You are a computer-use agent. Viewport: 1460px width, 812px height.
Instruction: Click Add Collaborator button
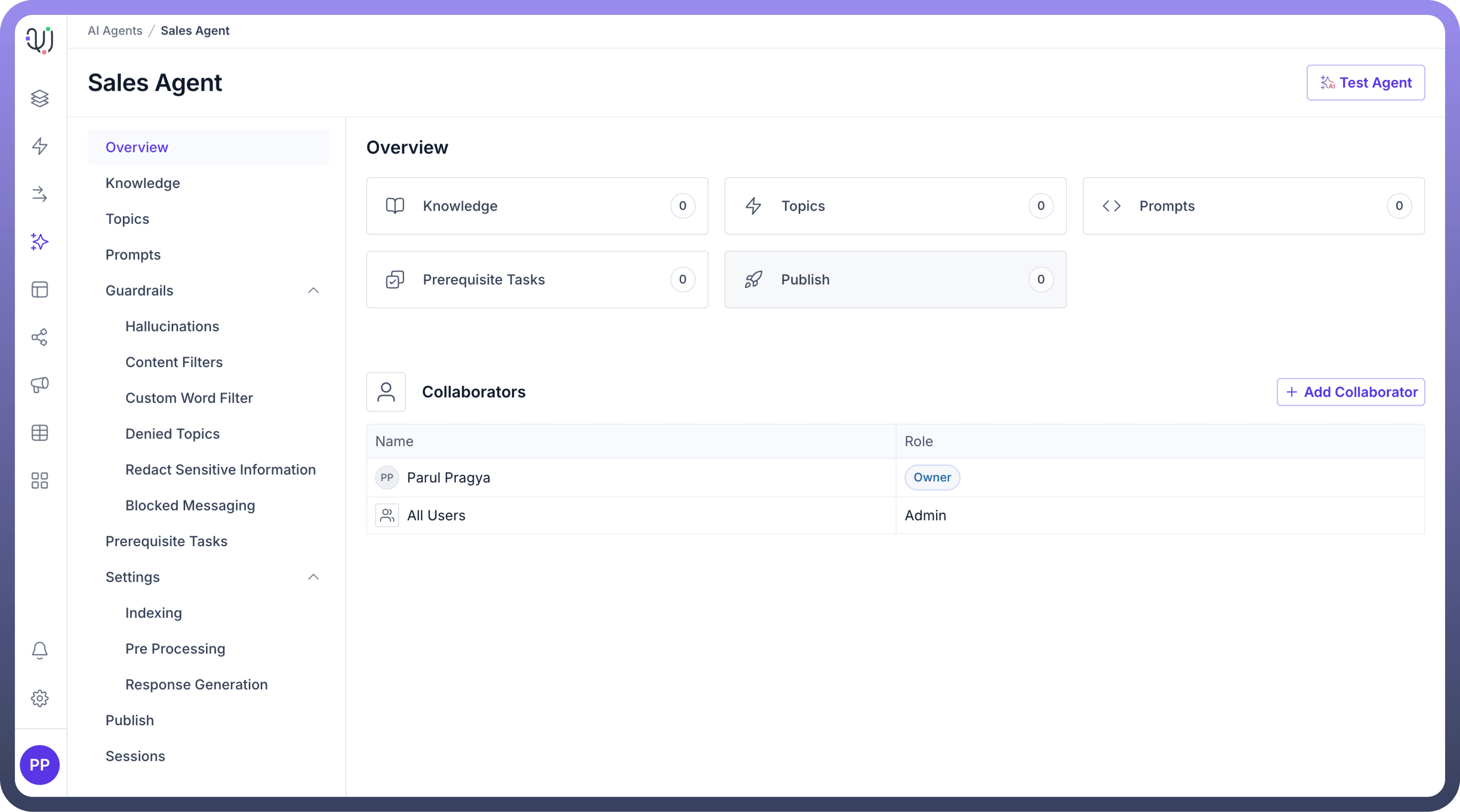(1350, 392)
